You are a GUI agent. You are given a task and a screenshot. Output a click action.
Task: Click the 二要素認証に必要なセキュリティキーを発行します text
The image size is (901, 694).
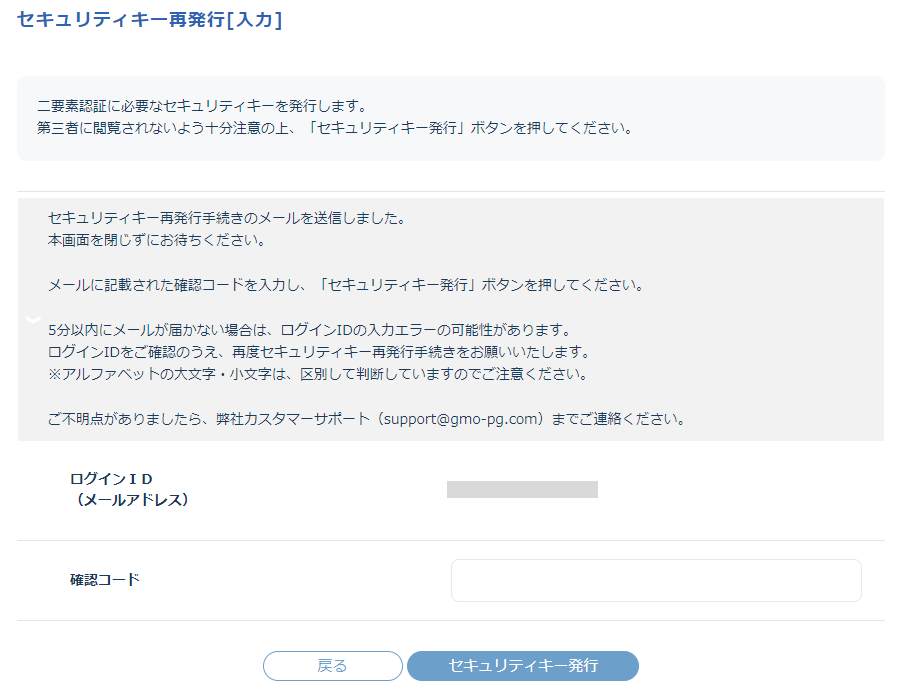202,106
